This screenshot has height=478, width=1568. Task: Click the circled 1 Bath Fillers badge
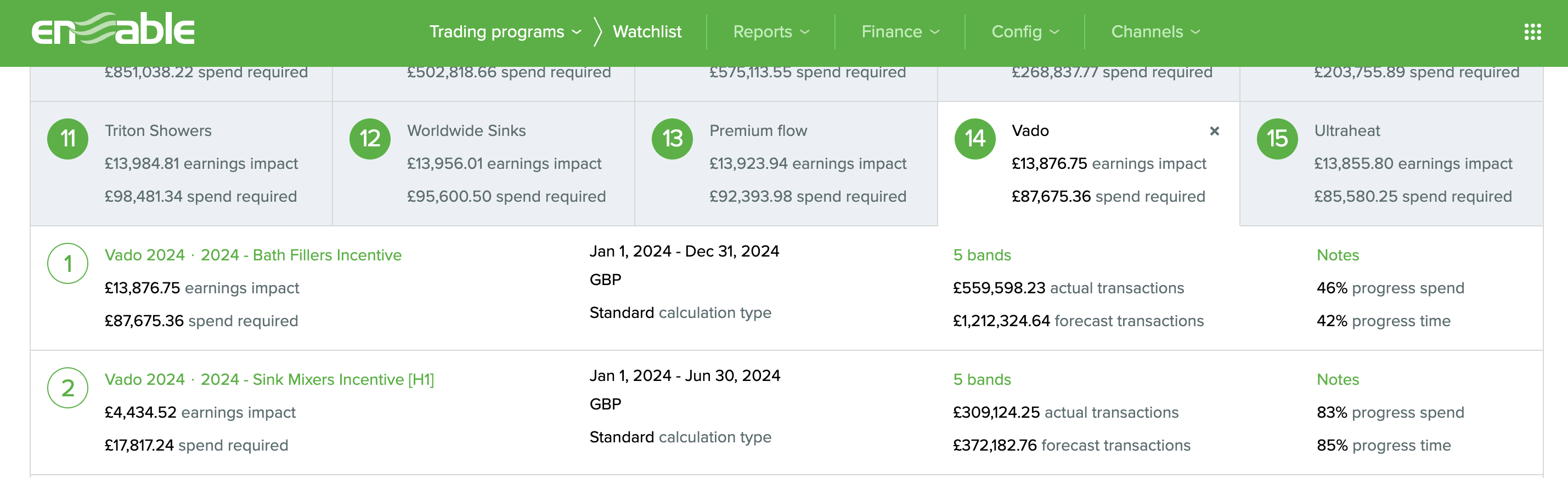point(67,263)
